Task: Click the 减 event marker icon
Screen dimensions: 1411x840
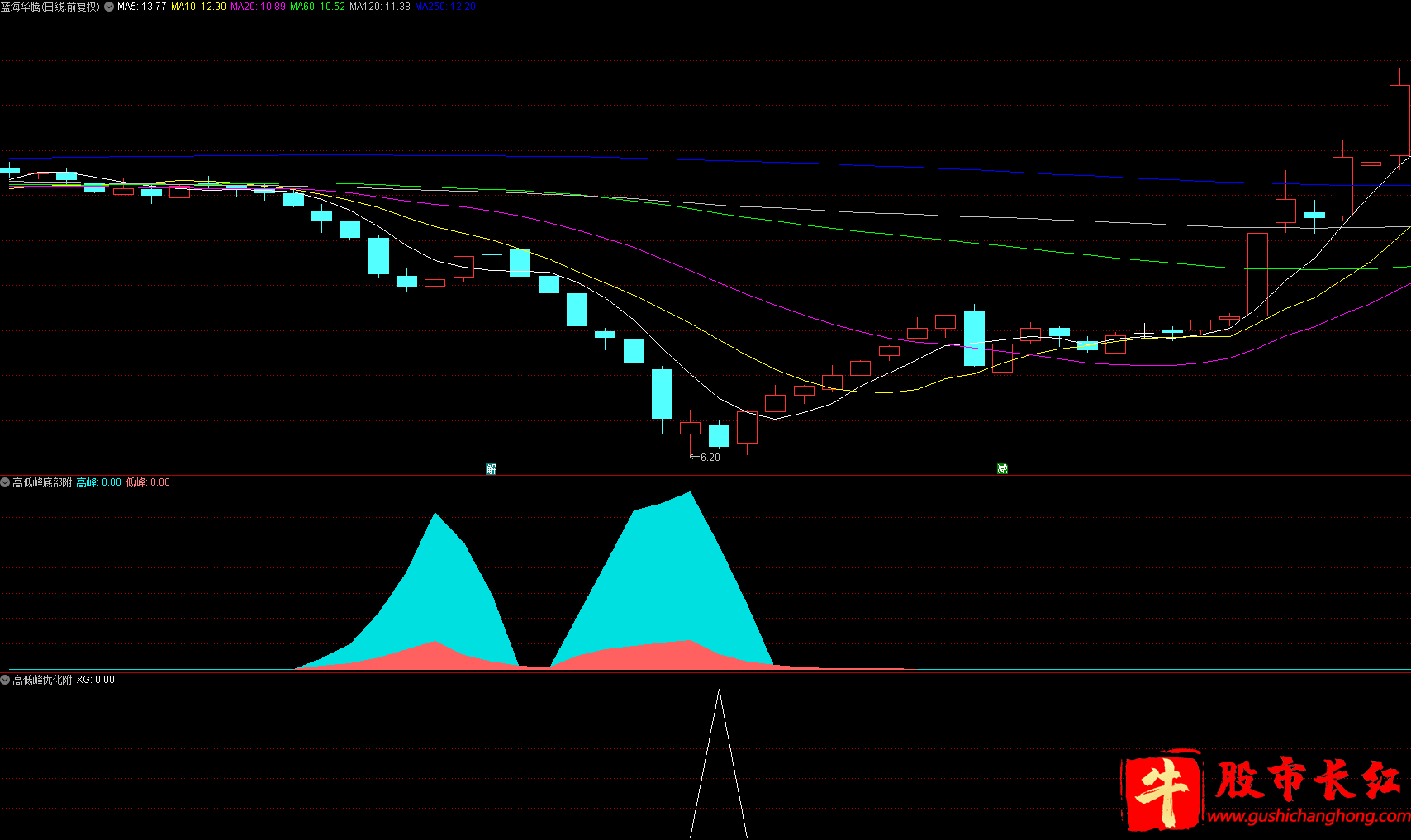Action: pos(1002,469)
